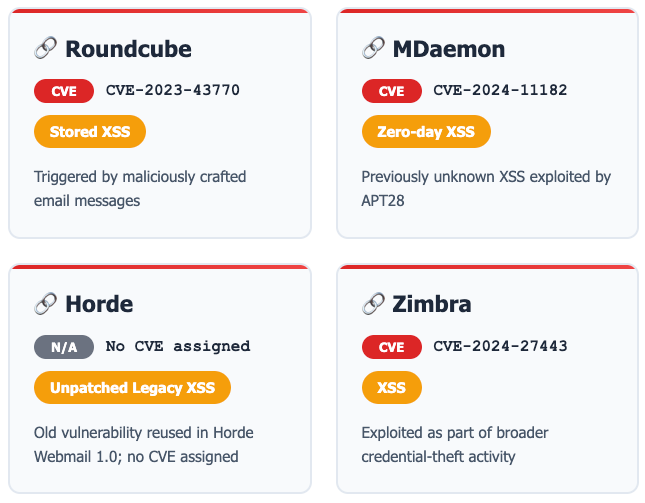Viewport: 645px width, 503px height.
Task: Open the CVE-2024-11182 identifier
Action: tap(500, 90)
